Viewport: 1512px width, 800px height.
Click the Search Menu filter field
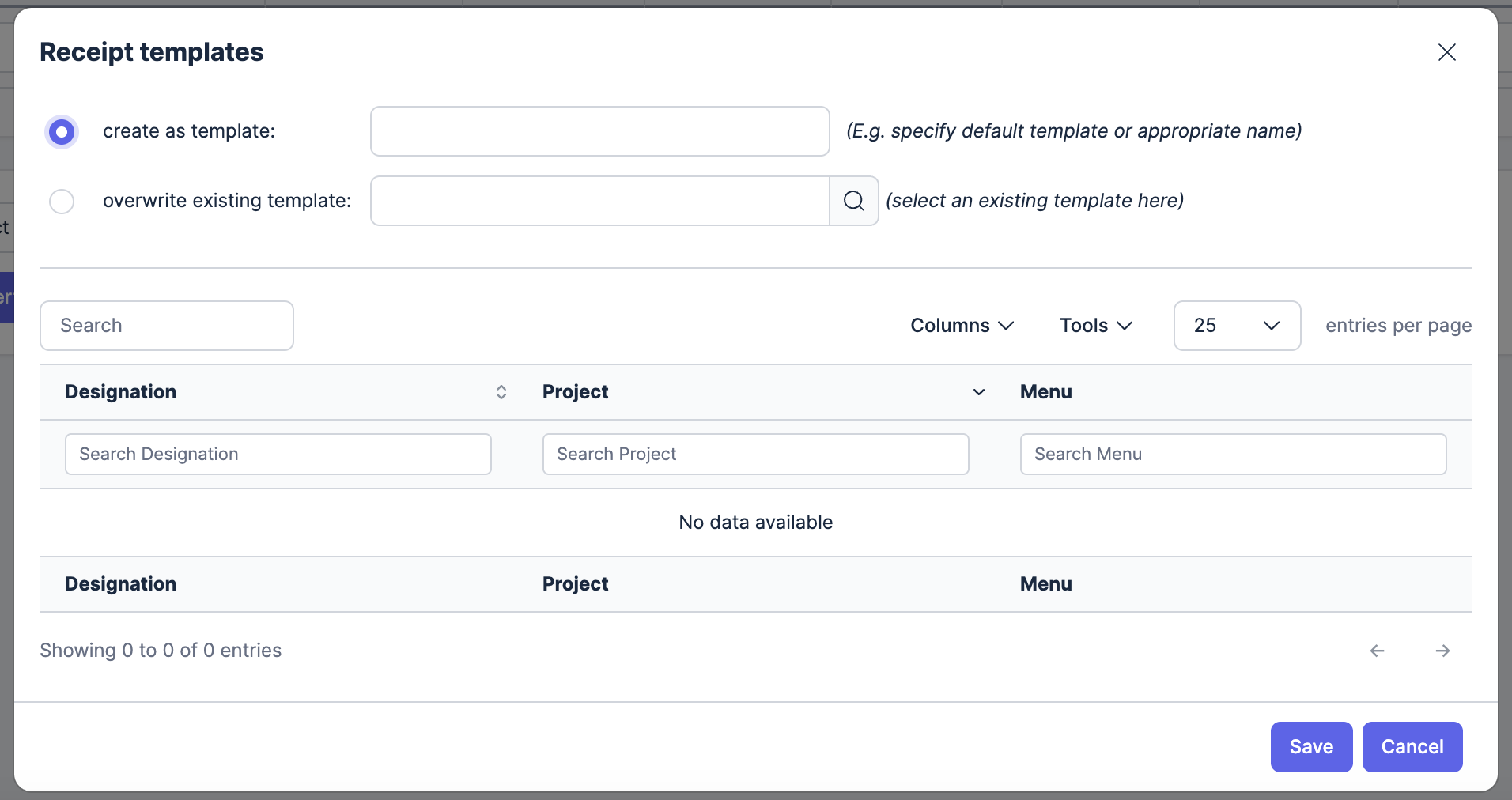tap(1233, 455)
